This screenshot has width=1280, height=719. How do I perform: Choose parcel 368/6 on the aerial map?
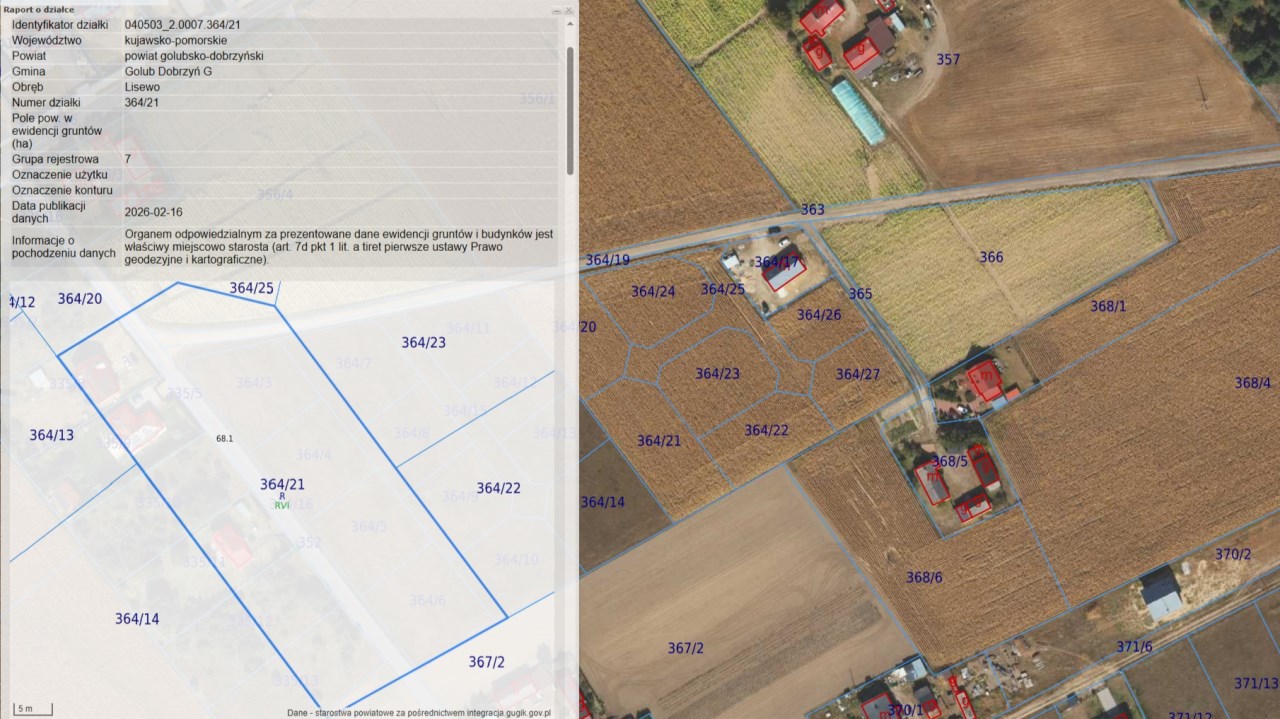click(x=924, y=577)
